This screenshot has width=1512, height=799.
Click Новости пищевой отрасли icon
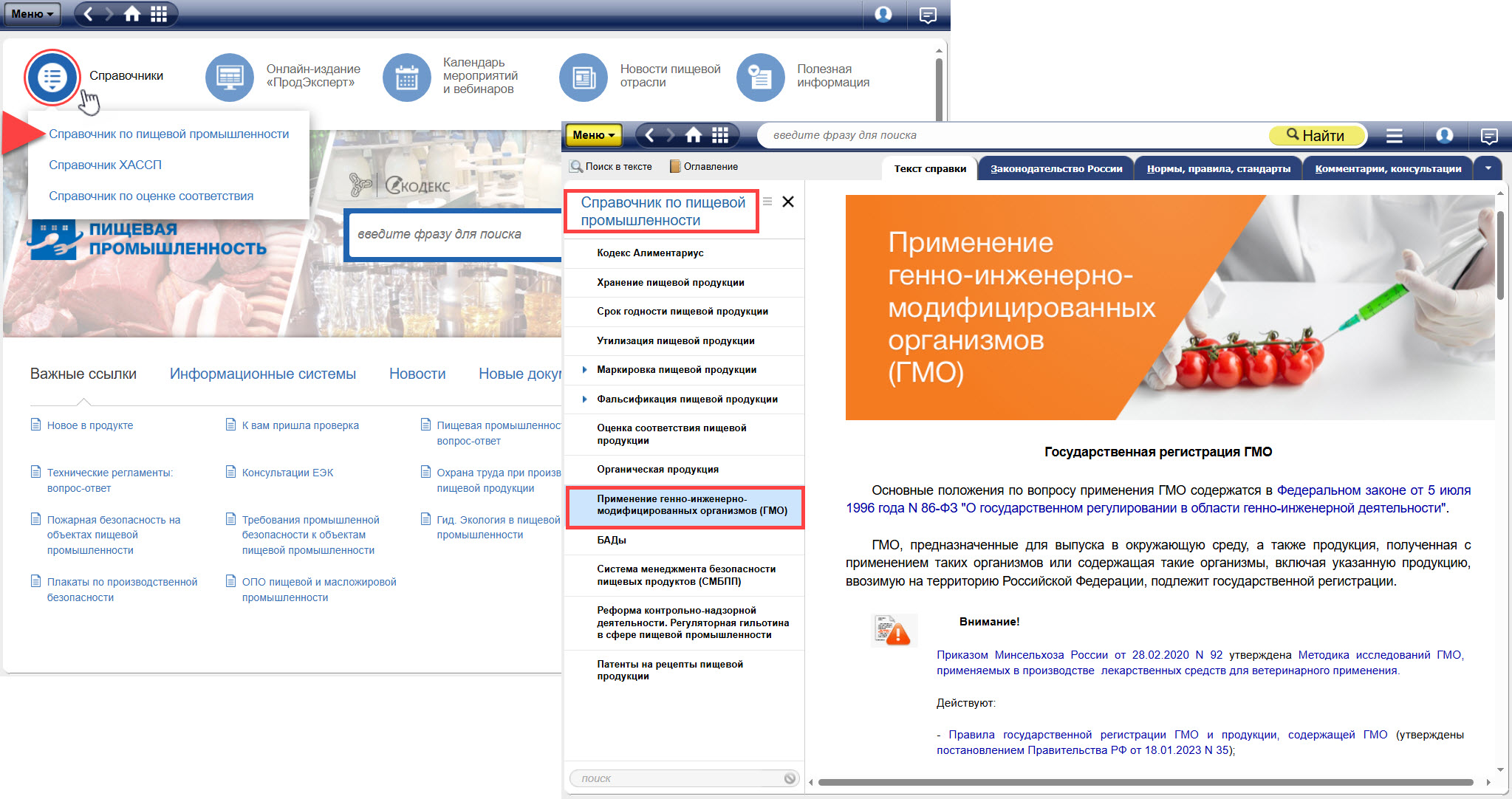(583, 77)
